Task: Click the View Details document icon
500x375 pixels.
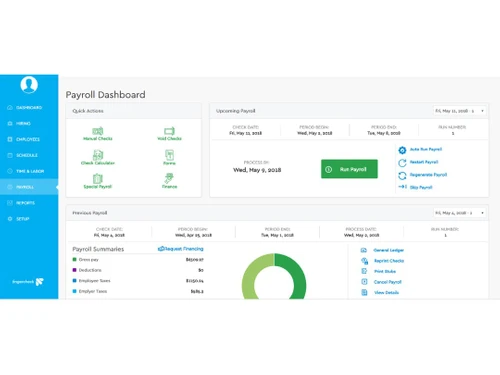Action: pyautogui.click(x=364, y=292)
